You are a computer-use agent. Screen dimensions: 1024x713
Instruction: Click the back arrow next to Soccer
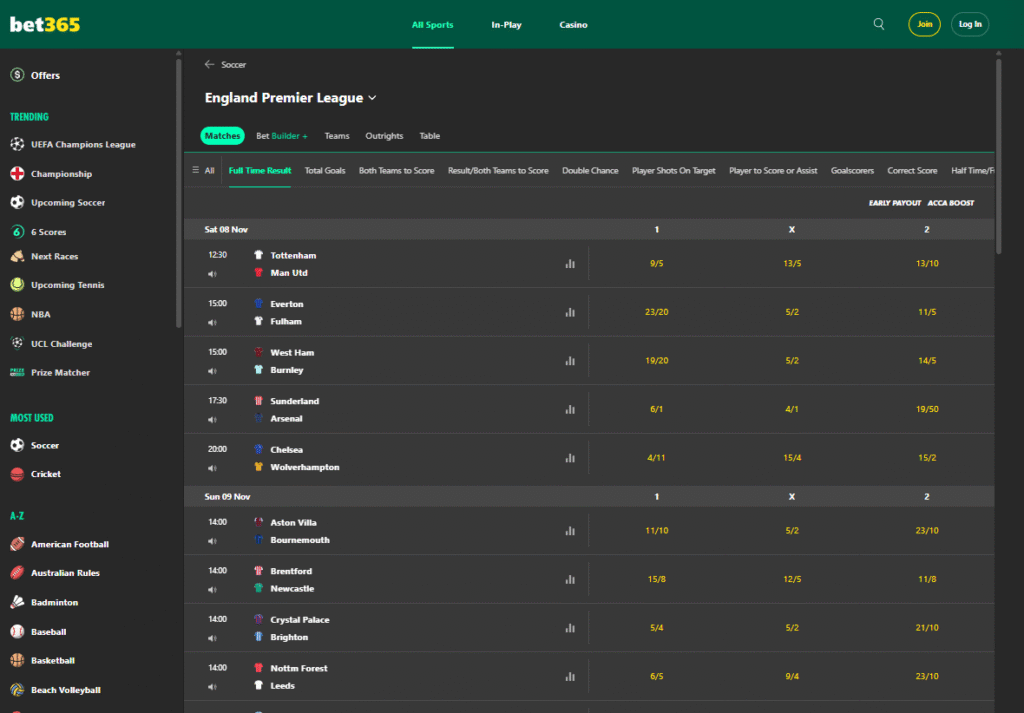[x=209, y=65]
